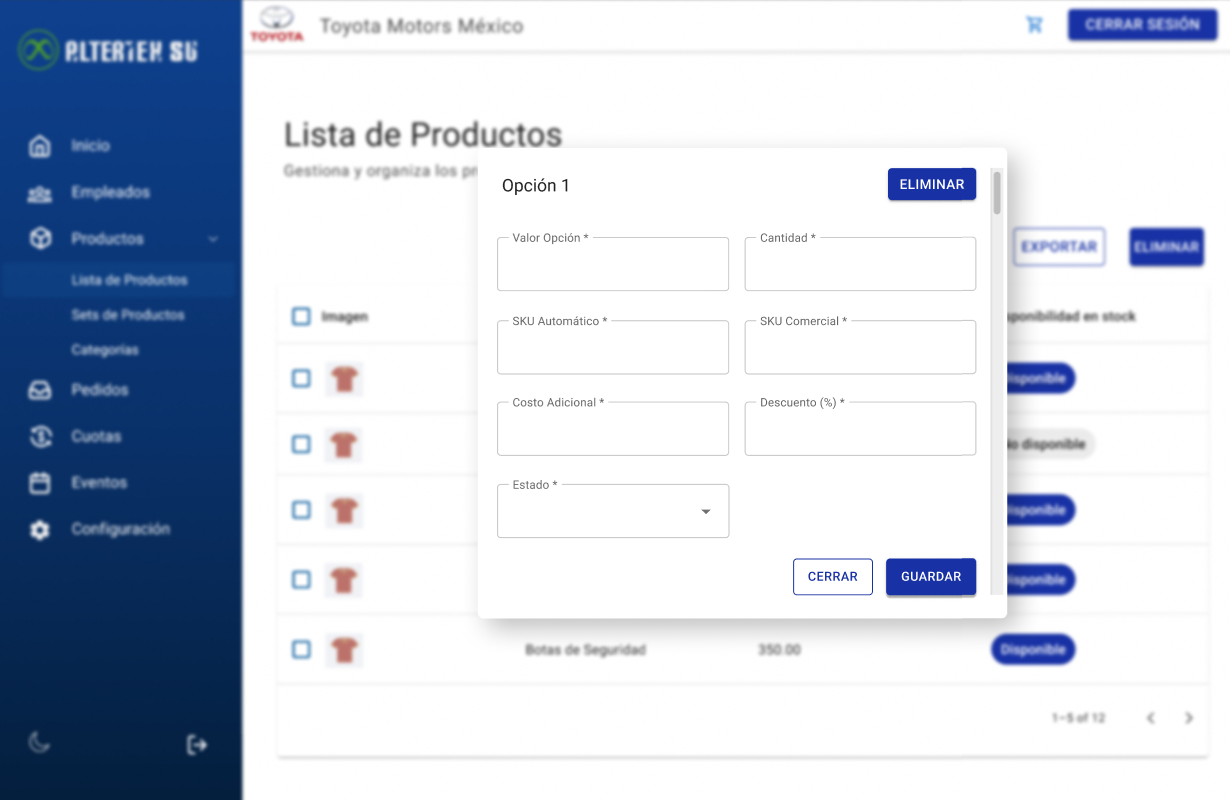The height and width of the screenshot is (800, 1230).
Task: Click the GUARDAR button
Action: click(x=931, y=577)
